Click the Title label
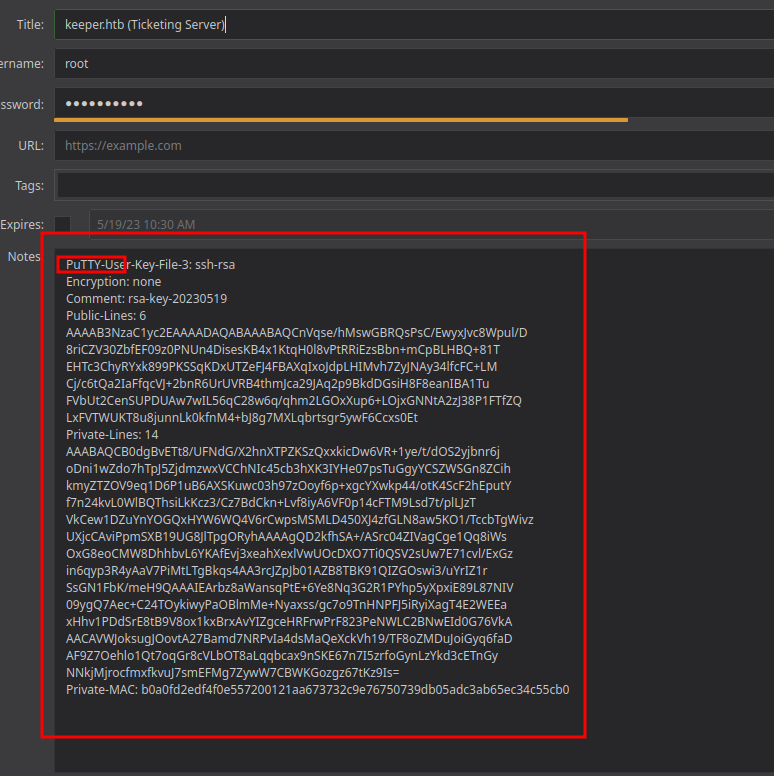 pos(30,24)
